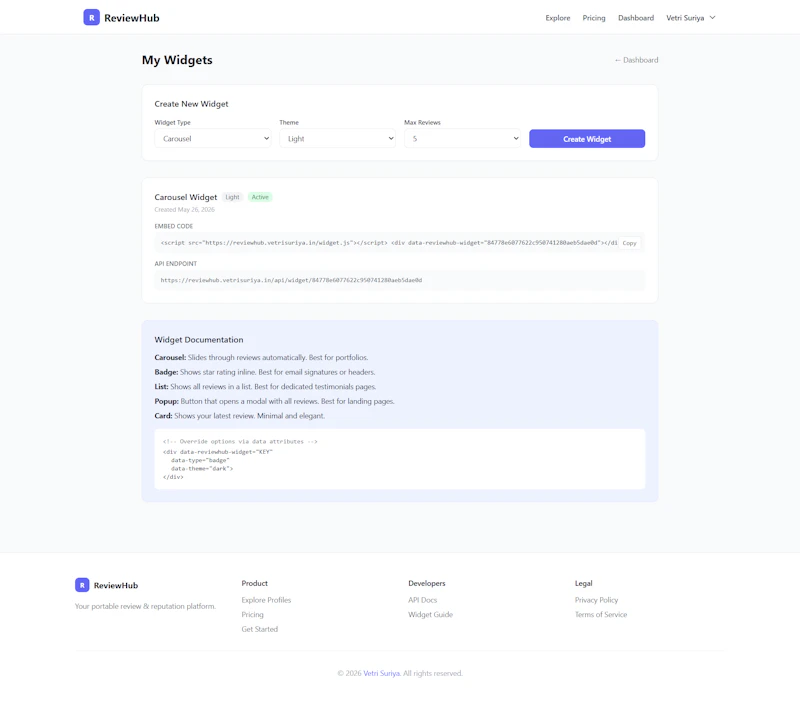
Task: Click the Create New Widget heading
Action: pyautogui.click(x=191, y=104)
